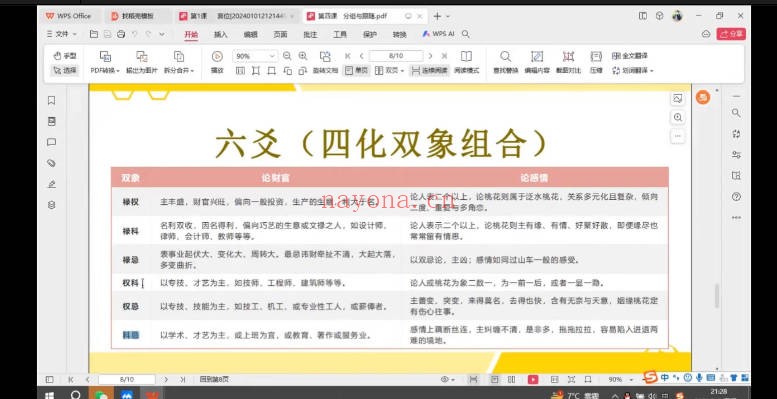The image size is (777, 399).
Task: Open the 文件 file menu
Action: tap(61, 34)
